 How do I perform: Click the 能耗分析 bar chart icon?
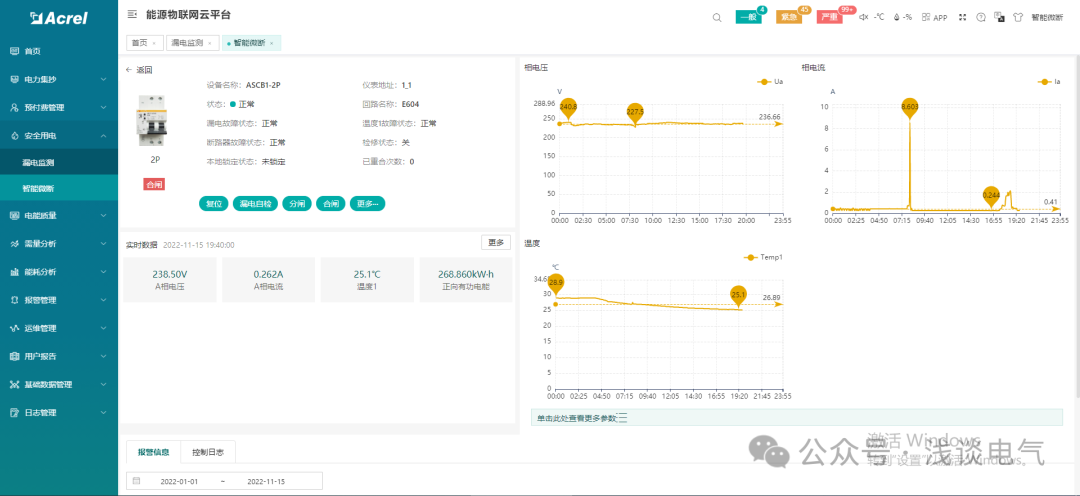pyautogui.click(x=14, y=272)
